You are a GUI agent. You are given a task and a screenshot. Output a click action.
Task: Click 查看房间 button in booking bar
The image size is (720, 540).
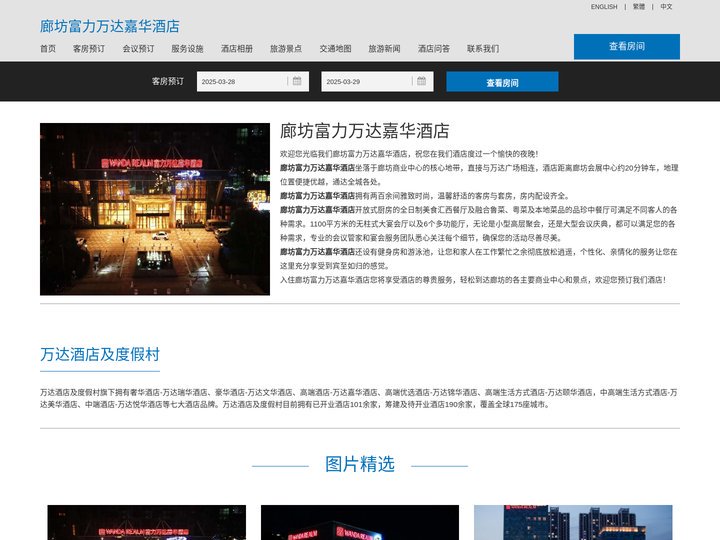tap(502, 82)
